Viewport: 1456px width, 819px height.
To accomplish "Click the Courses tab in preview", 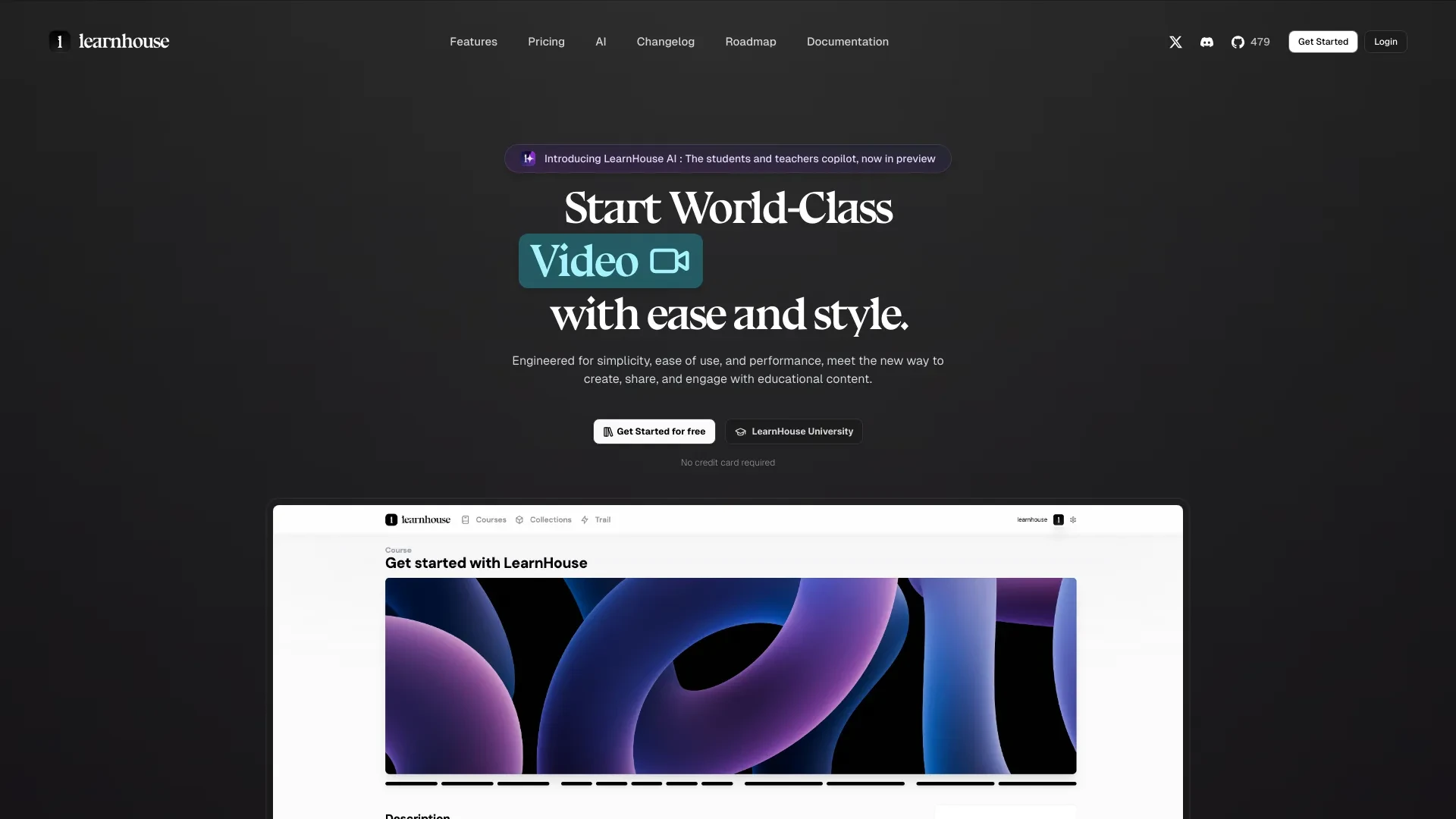I will tap(489, 519).
